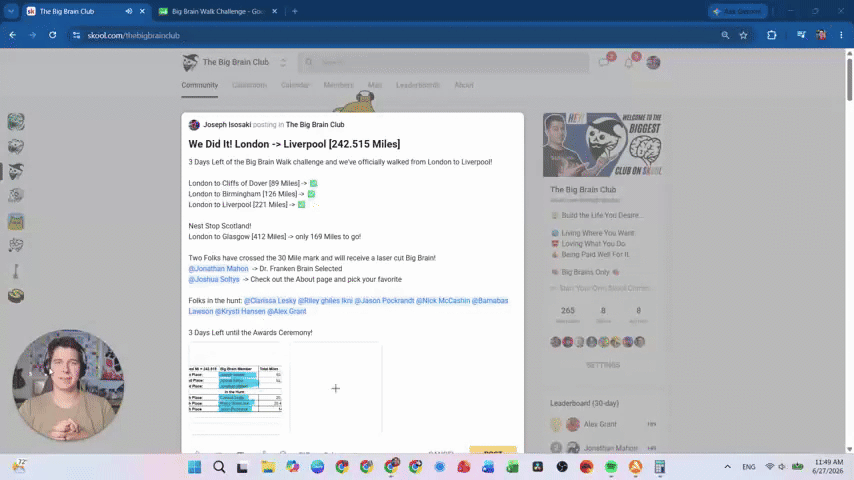Open the Classroom tab
Viewport: 854px width, 480px height.
249,85
